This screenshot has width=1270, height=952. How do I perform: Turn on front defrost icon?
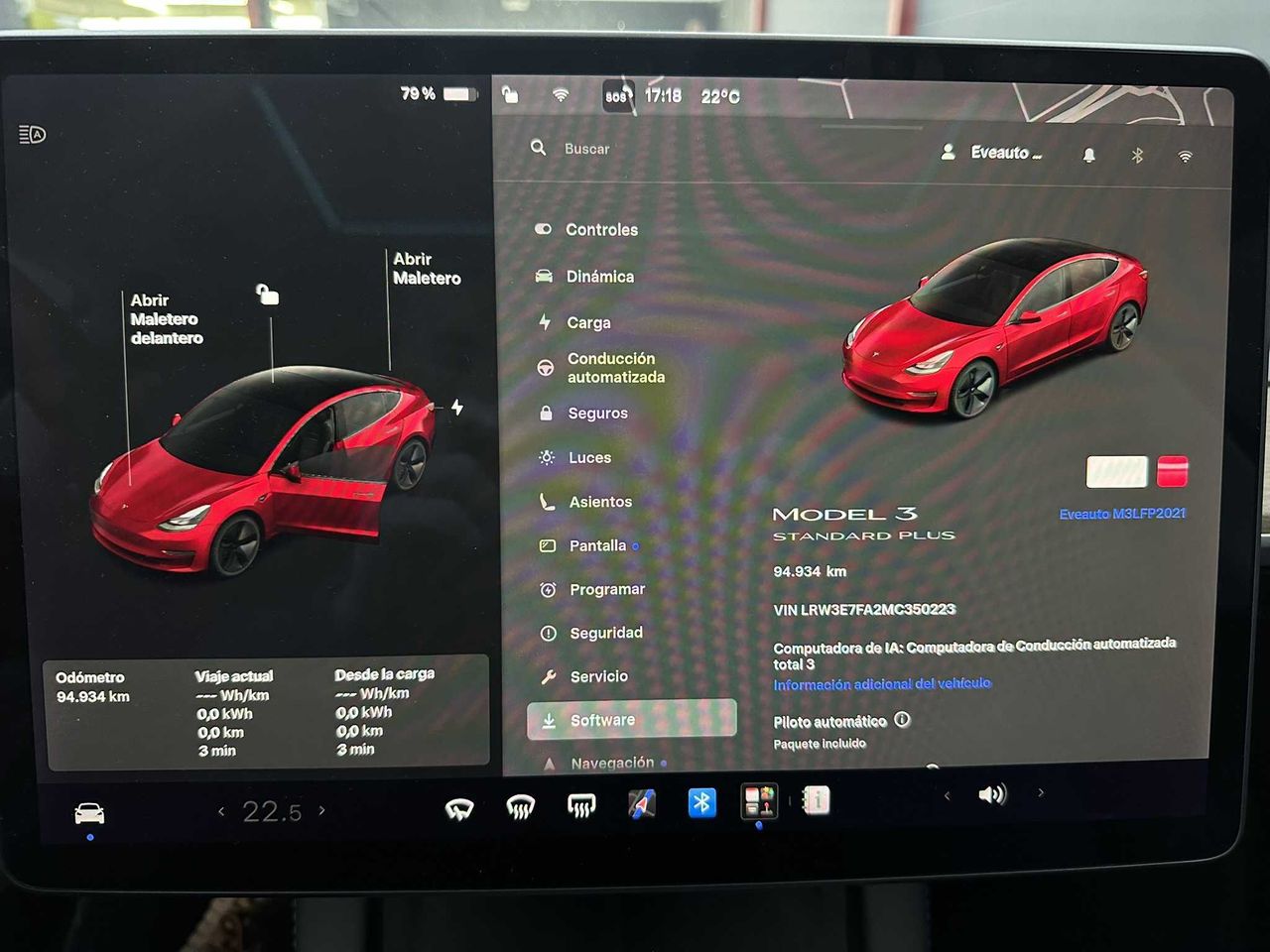coord(520,808)
